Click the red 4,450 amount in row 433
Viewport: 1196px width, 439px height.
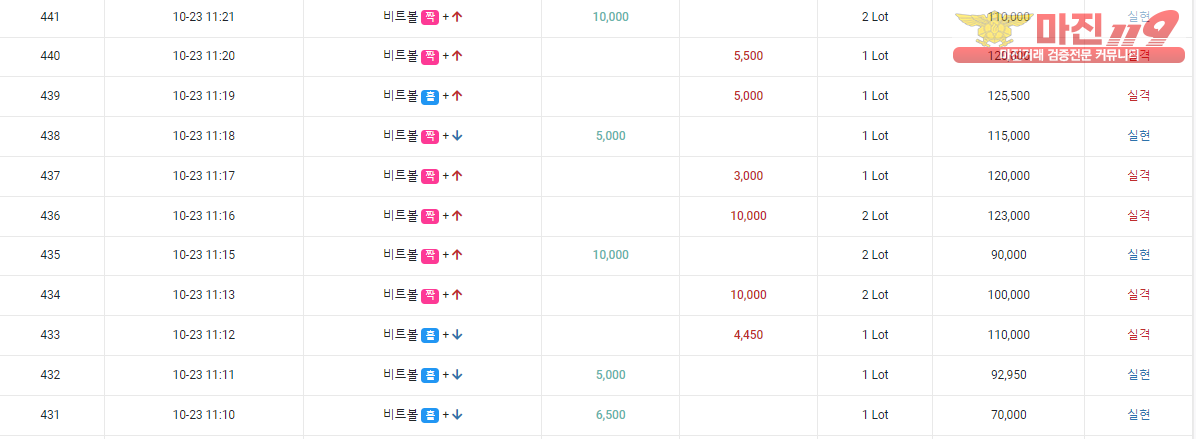click(x=748, y=335)
